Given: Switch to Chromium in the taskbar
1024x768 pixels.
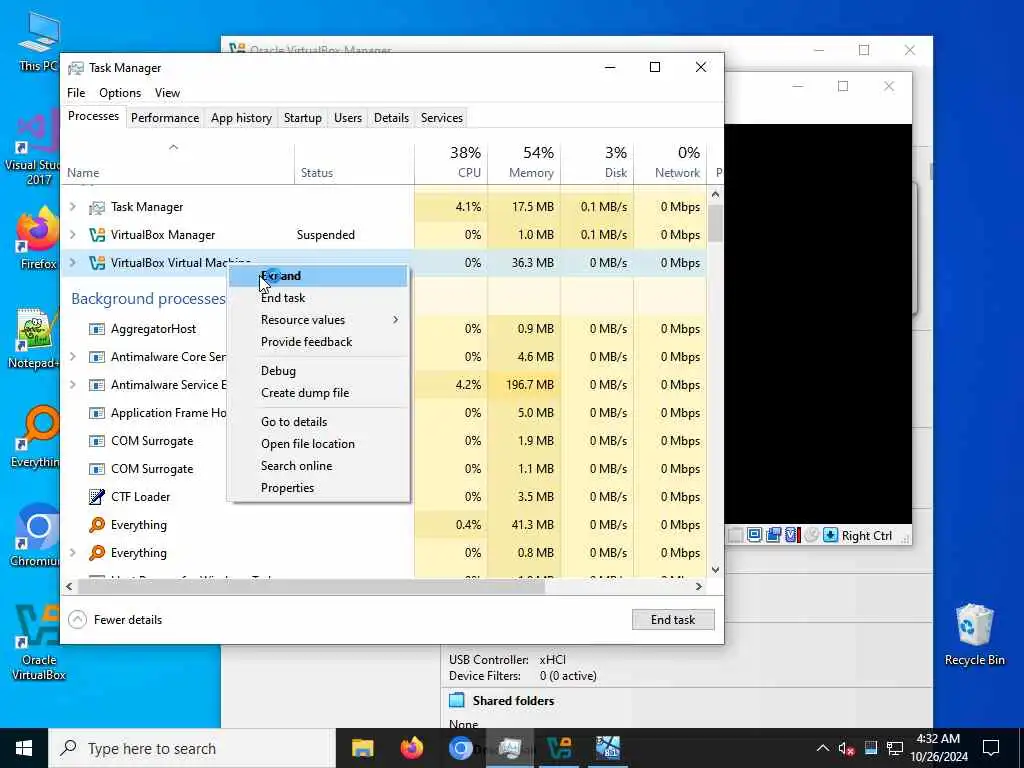Looking at the screenshot, I should (x=460, y=748).
